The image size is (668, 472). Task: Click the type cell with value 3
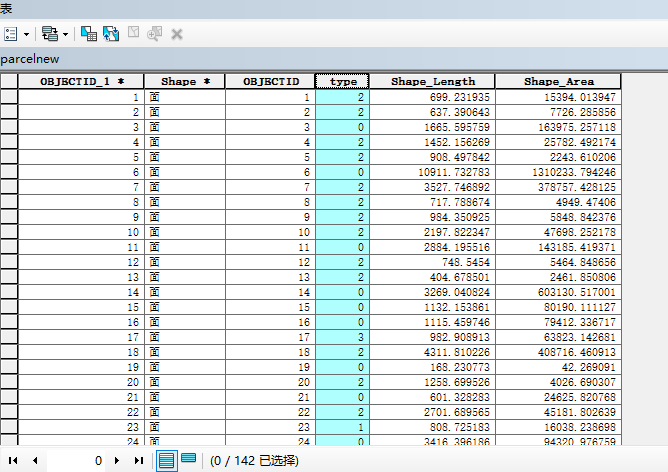pyautogui.click(x=342, y=337)
